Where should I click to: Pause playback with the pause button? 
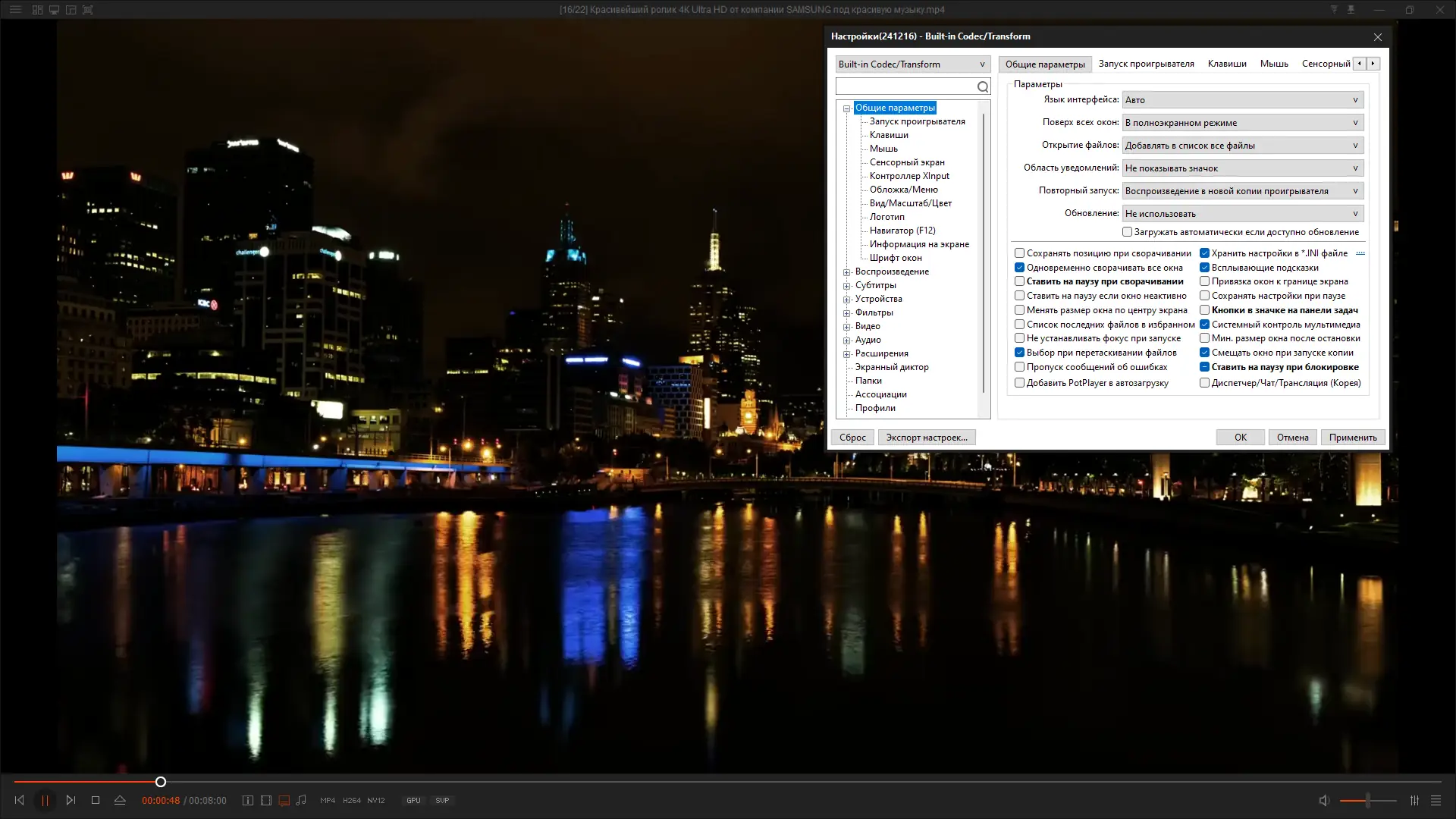45,800
